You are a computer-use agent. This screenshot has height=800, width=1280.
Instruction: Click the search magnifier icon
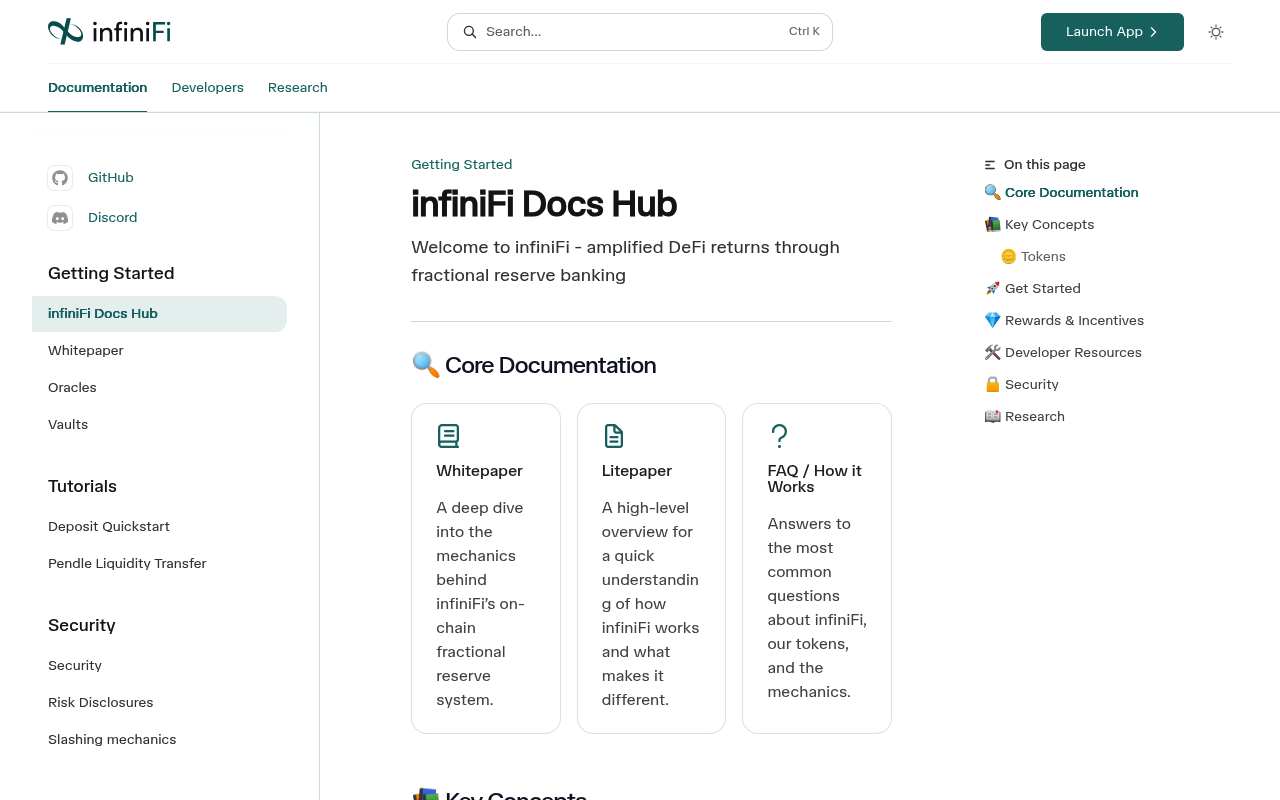(470, 32)
